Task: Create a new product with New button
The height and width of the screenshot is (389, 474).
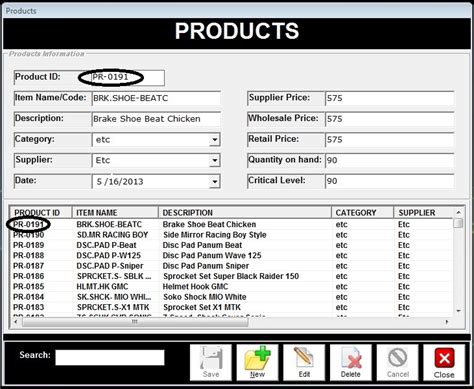Action: pos(257,362)
